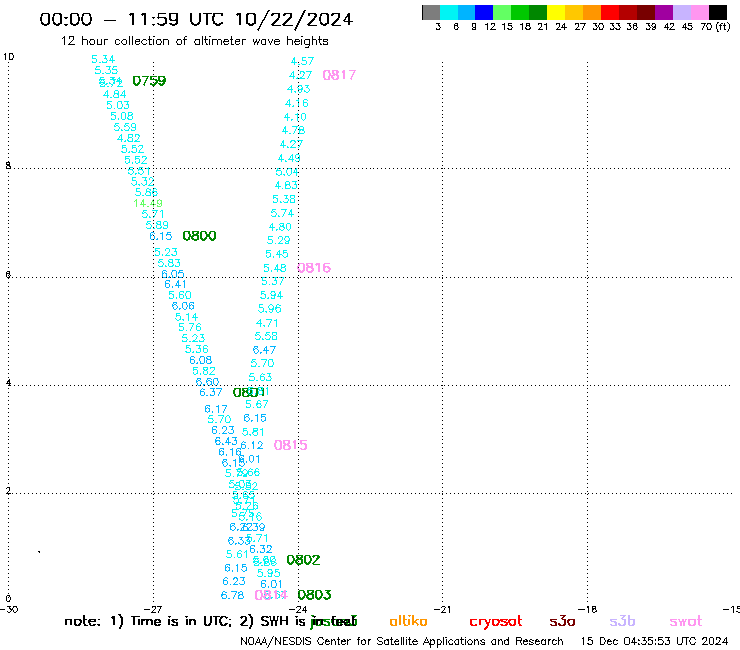Screen dimensions: 740x650
Task: Select the 6.47 wave height value
Action: tap(264, 350)
